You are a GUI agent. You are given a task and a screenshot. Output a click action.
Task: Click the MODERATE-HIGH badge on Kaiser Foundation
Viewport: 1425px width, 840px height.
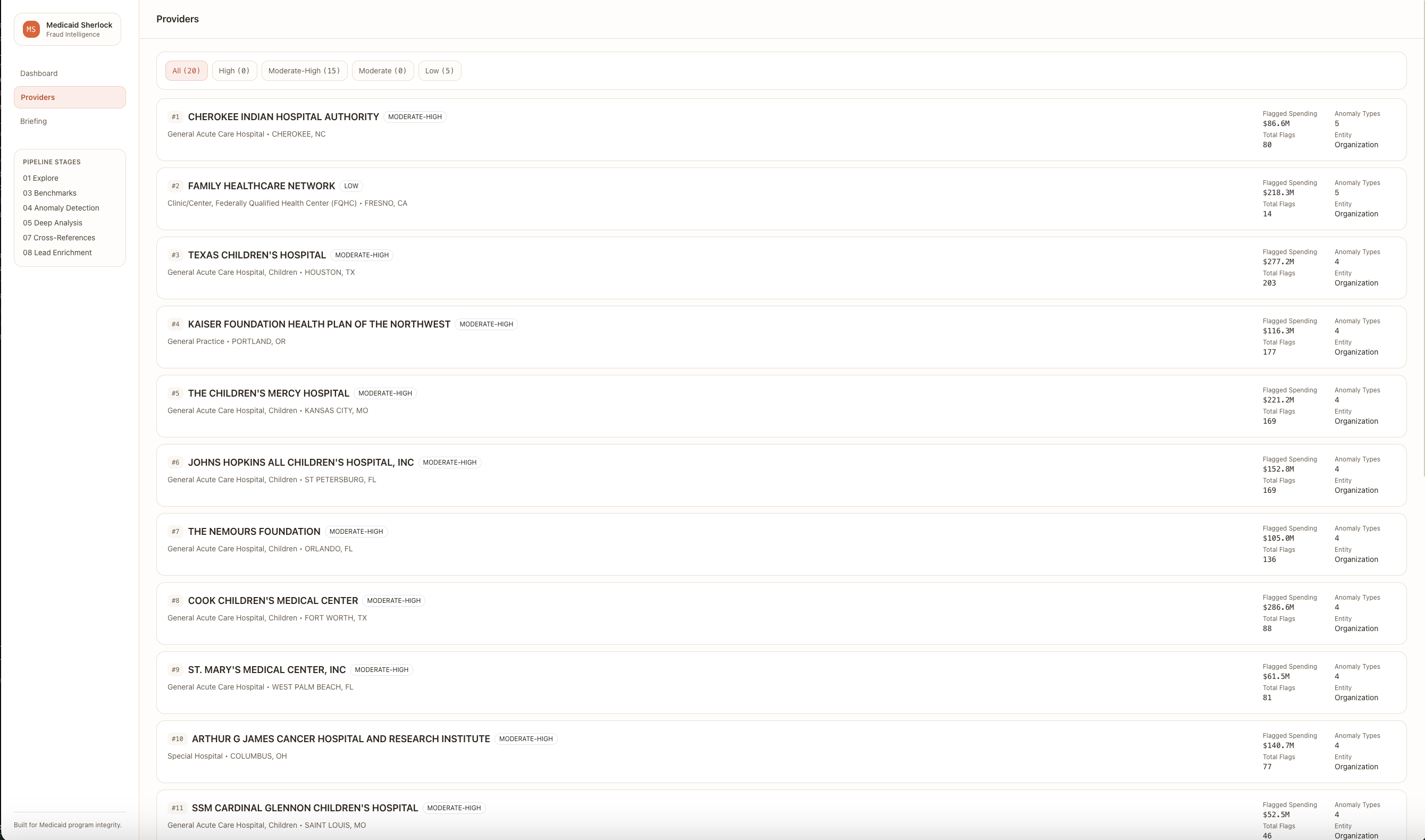tap(486, 324)
